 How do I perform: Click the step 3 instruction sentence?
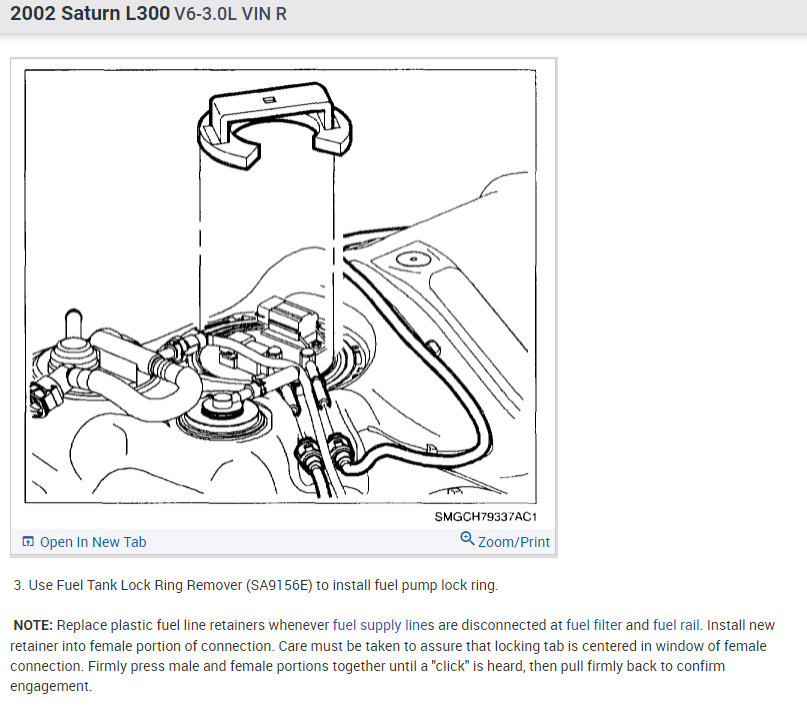pyautogui.click(x=256, y=585)
